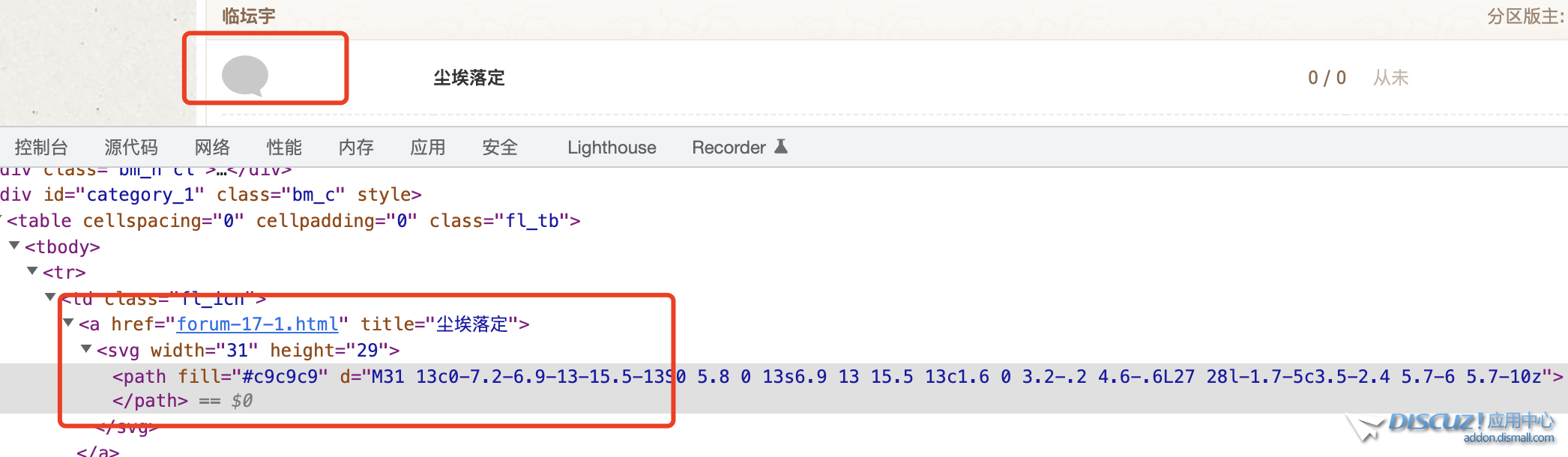Switch to the Lighthouse tab
This screenshot has width=1568, height=457.
point(612,148)
